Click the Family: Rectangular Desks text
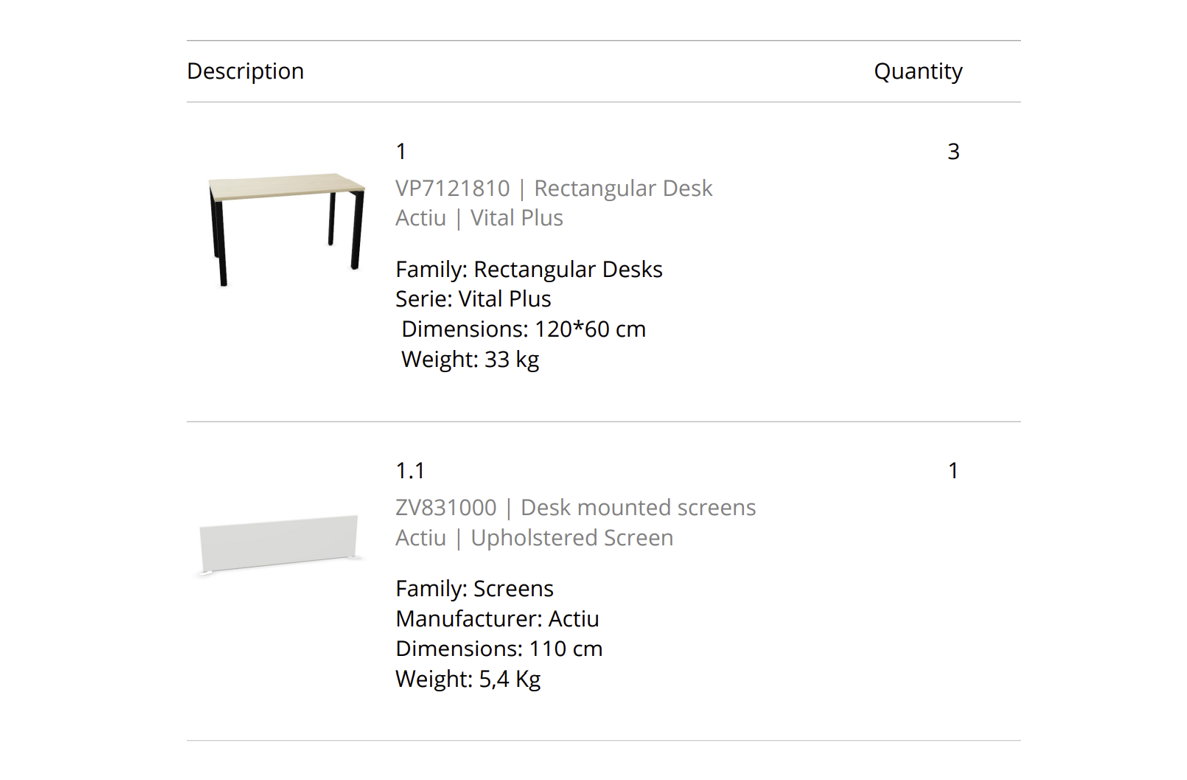 tap(528, 270)
